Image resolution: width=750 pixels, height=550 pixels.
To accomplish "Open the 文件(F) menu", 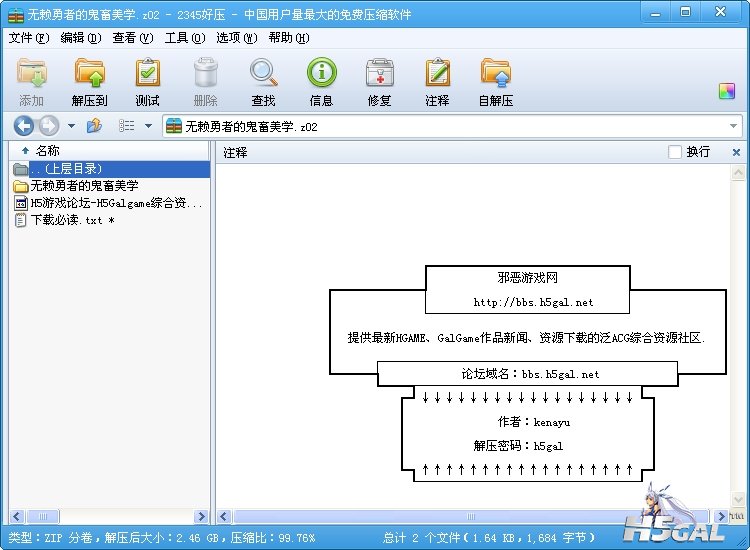I will pos(29,38).
